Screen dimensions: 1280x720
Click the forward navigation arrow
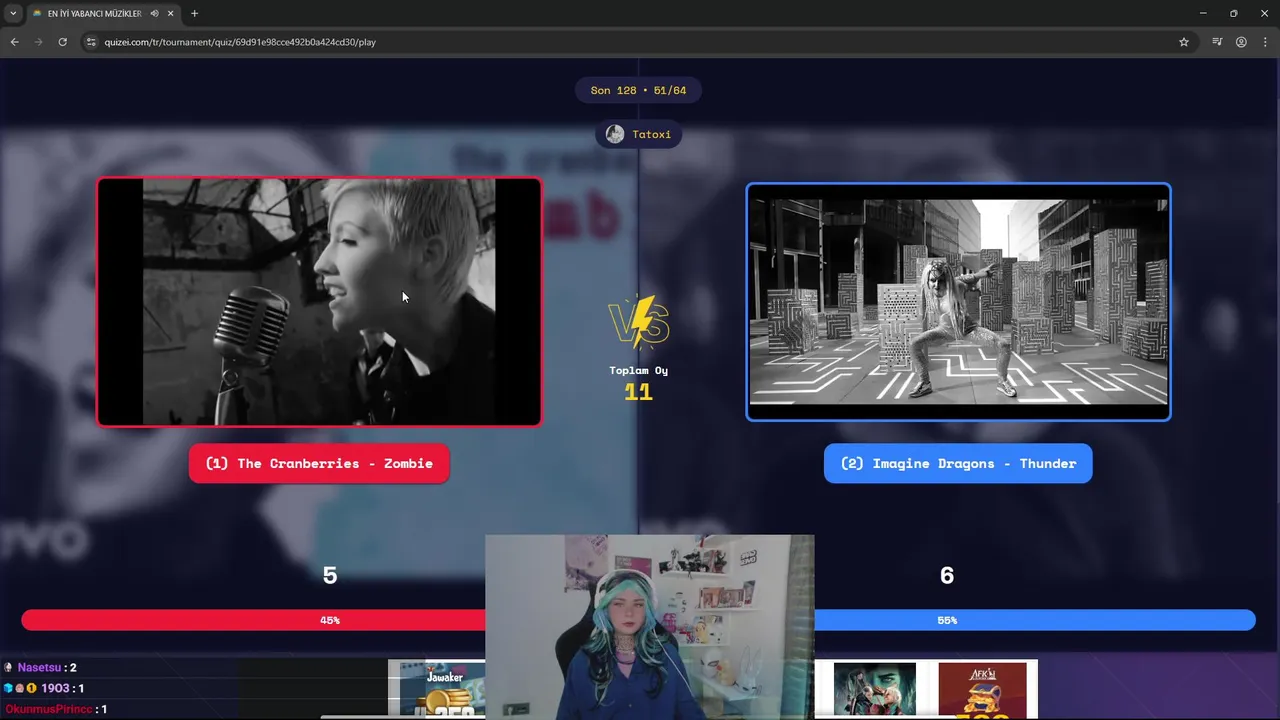coord(38,42)
